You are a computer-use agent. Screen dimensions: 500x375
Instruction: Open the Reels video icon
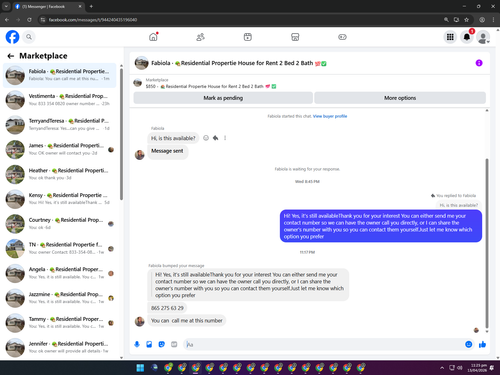248,37
